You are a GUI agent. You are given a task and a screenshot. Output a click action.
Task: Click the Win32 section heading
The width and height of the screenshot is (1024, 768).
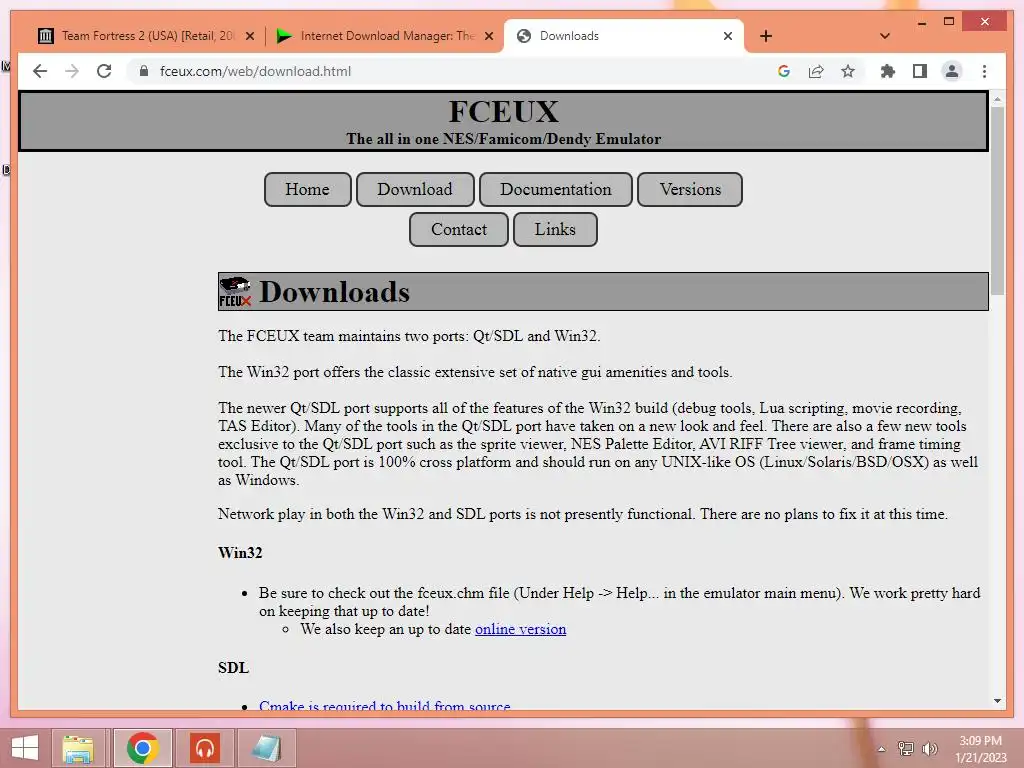pos(240,552)
